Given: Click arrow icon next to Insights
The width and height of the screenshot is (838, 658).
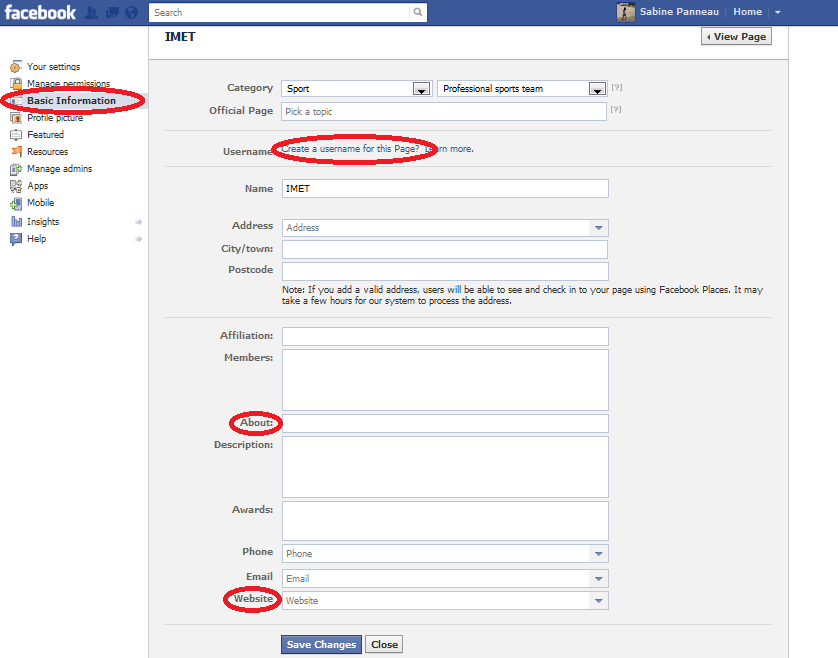Looking at the screenshot, I should tap(139, 222).
